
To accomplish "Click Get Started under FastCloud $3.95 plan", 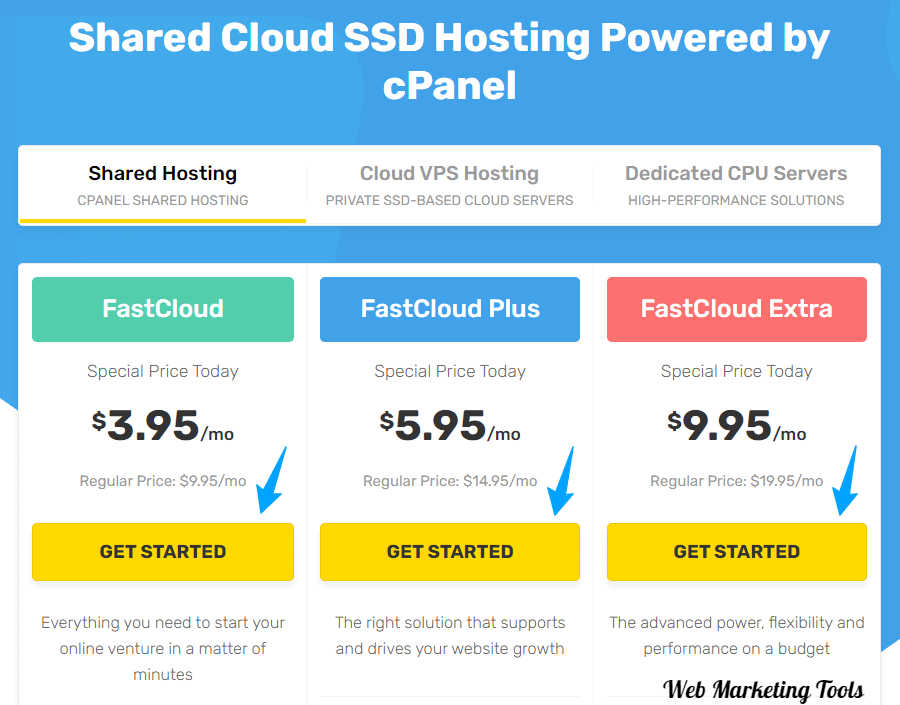I will pyautogui.click(x=163, y=552).
